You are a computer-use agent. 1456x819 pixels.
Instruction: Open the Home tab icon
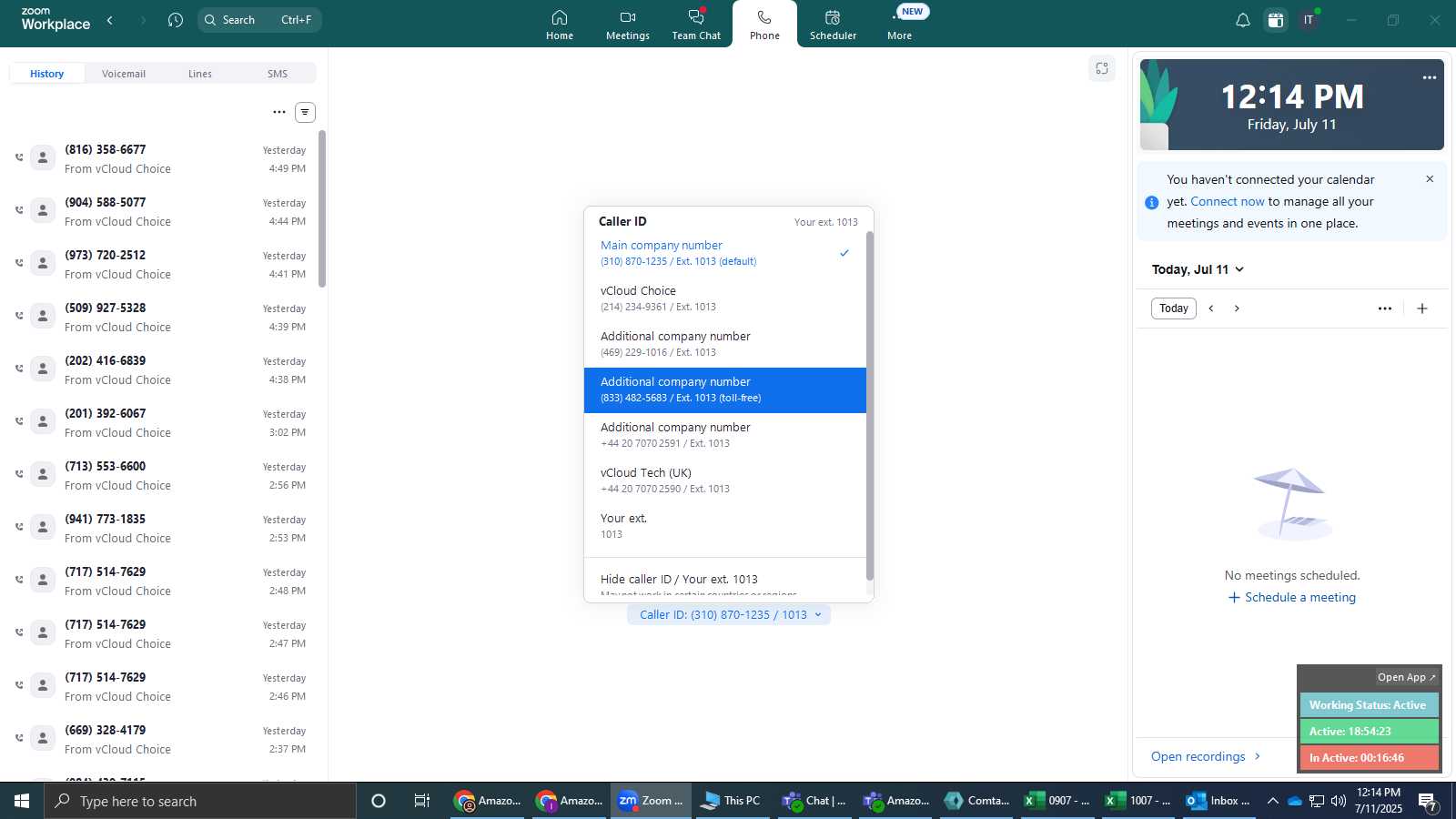pos(560,17)
